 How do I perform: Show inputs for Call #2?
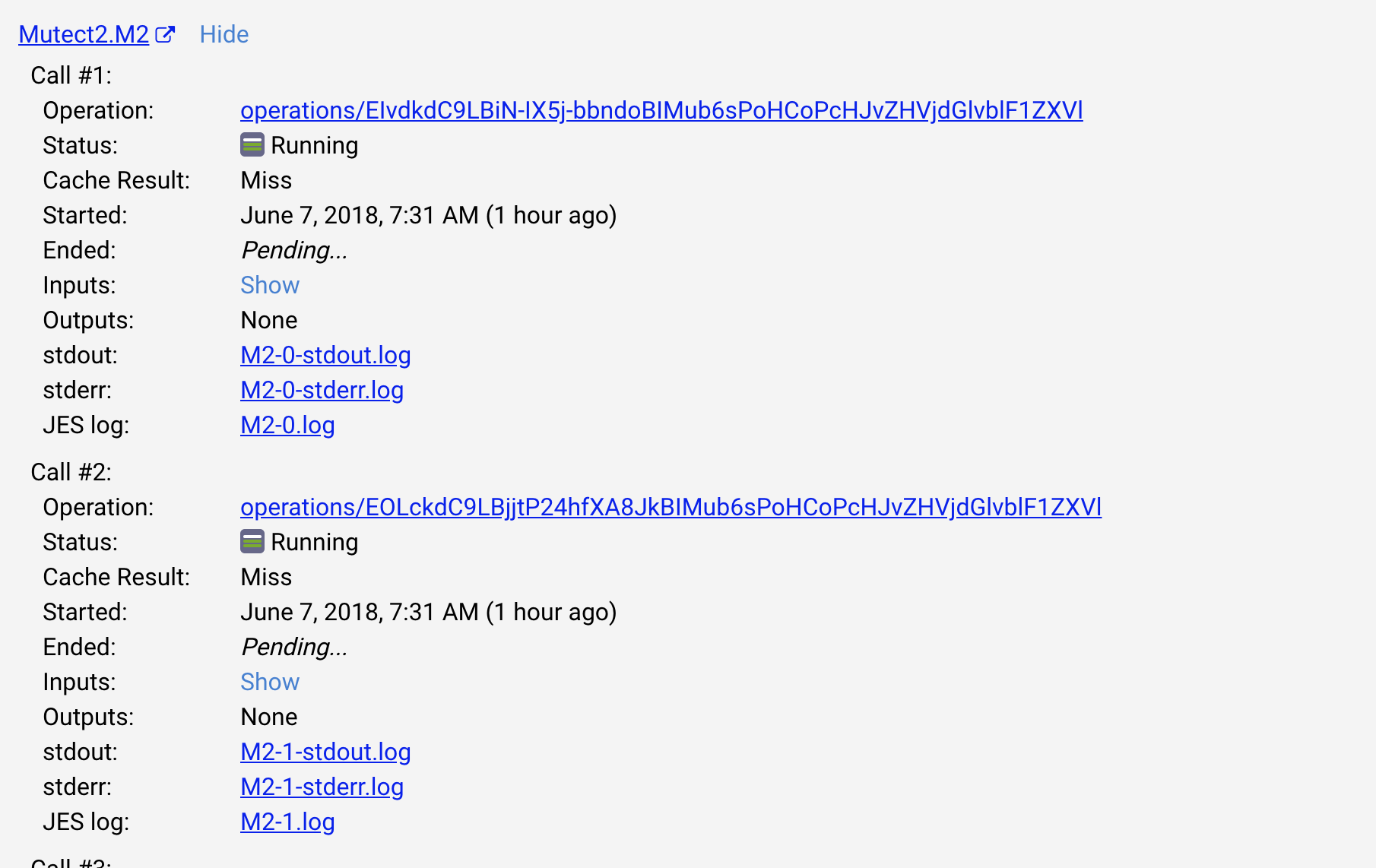270,682
